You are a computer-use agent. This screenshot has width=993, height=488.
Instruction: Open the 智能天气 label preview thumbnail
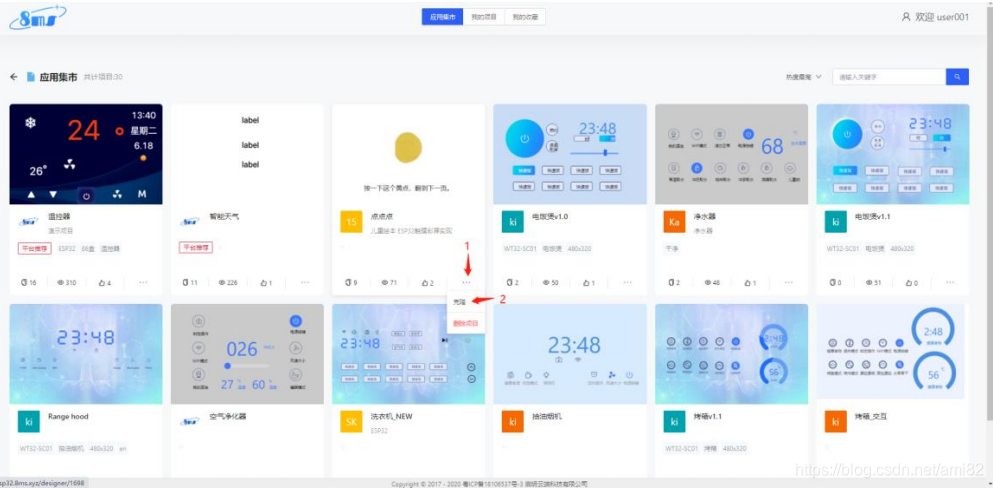(x=248, y=154)
